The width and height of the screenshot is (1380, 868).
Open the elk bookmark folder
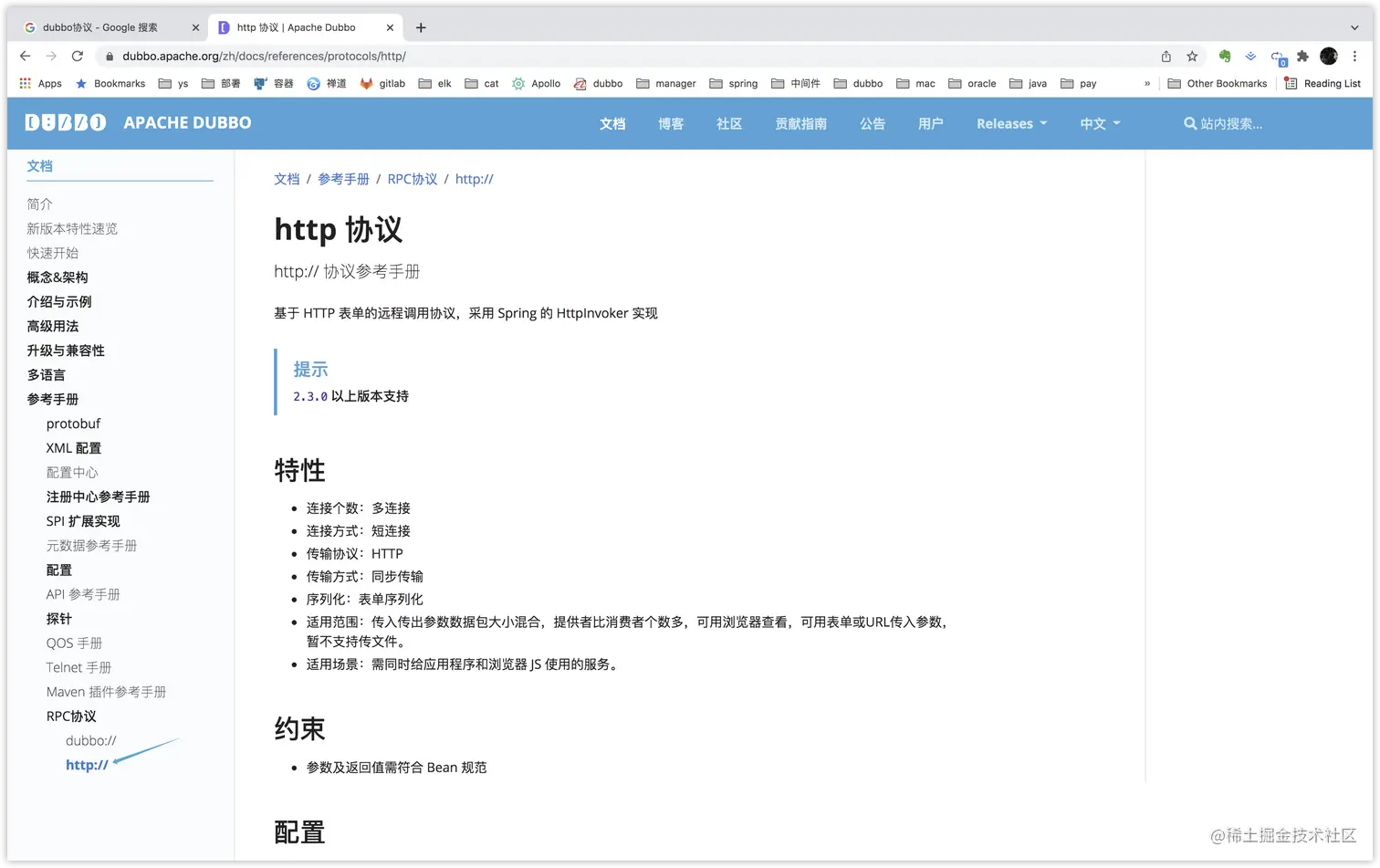point(434,83)
